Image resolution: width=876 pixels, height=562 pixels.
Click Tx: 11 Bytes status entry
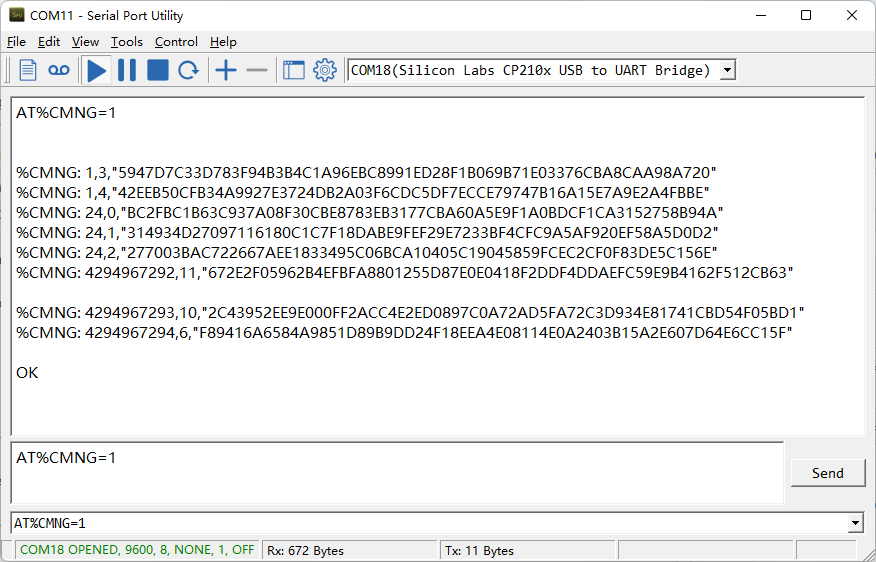click(479, 550)
